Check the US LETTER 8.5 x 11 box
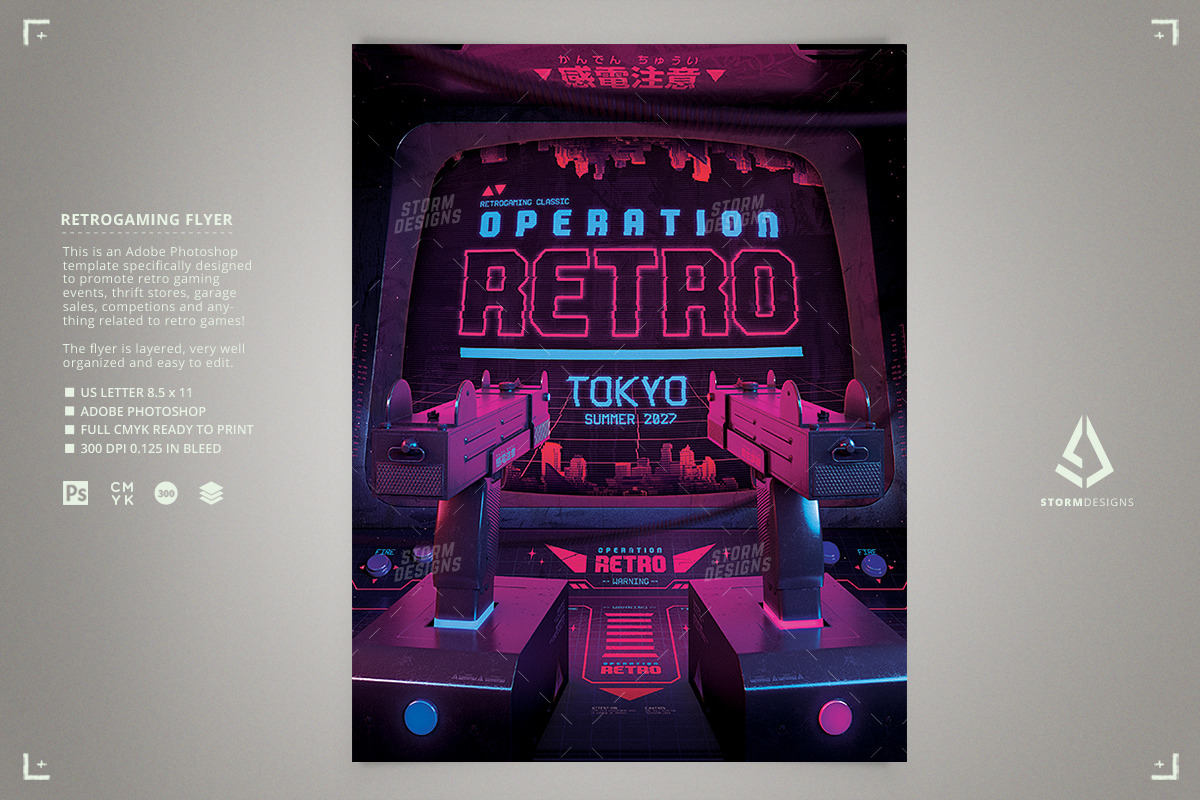 [68, 393]
